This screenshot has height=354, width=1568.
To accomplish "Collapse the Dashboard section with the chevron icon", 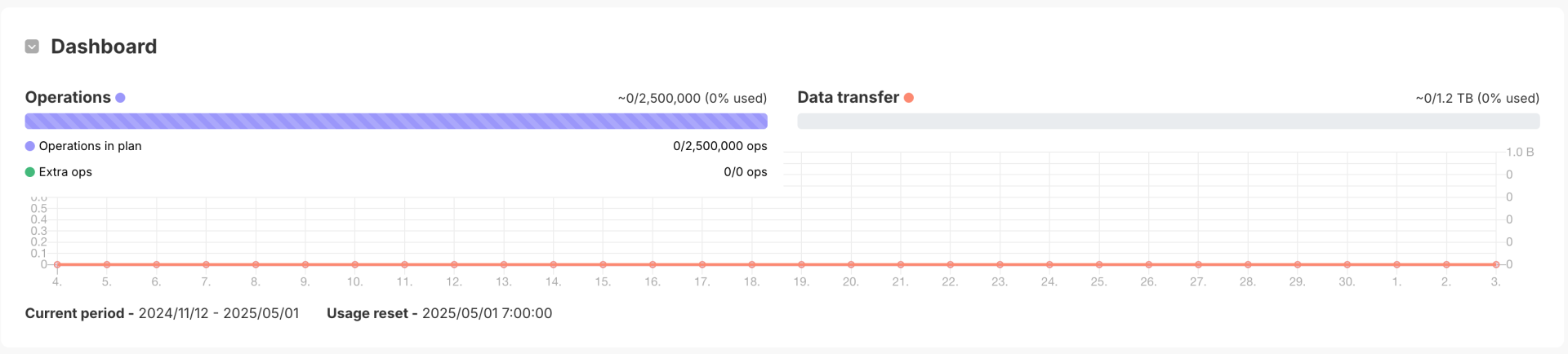I will (x=32, y=46).
